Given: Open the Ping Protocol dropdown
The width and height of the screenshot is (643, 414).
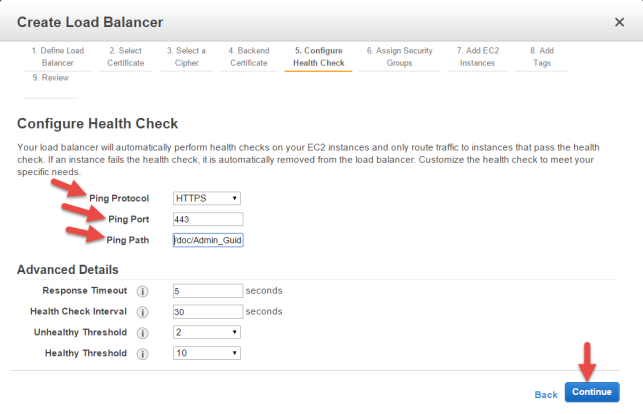Looking at the screenshot, I should pyautogui.click(x=207, y=198).
